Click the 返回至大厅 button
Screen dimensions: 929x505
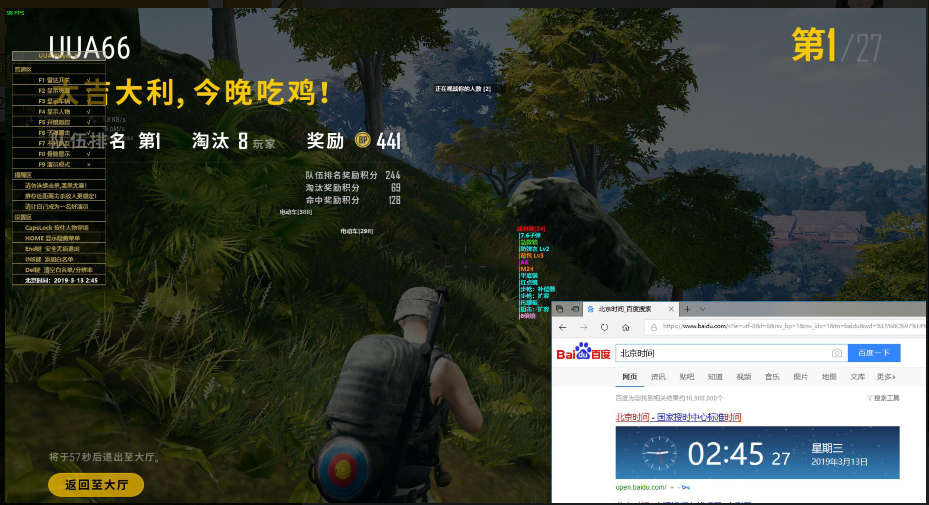tap(96, 484)
